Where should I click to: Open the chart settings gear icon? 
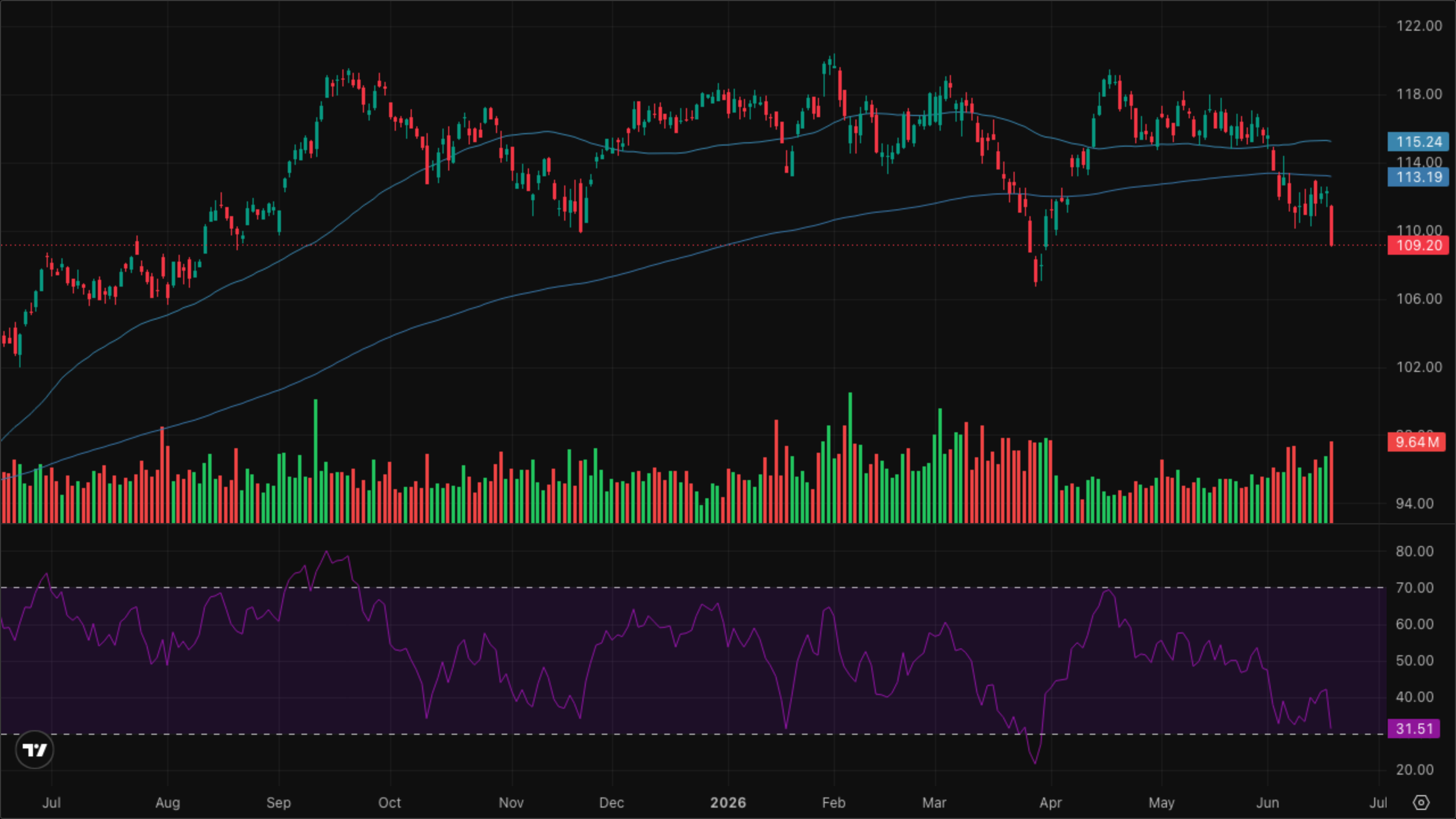tap(1421, 803)
